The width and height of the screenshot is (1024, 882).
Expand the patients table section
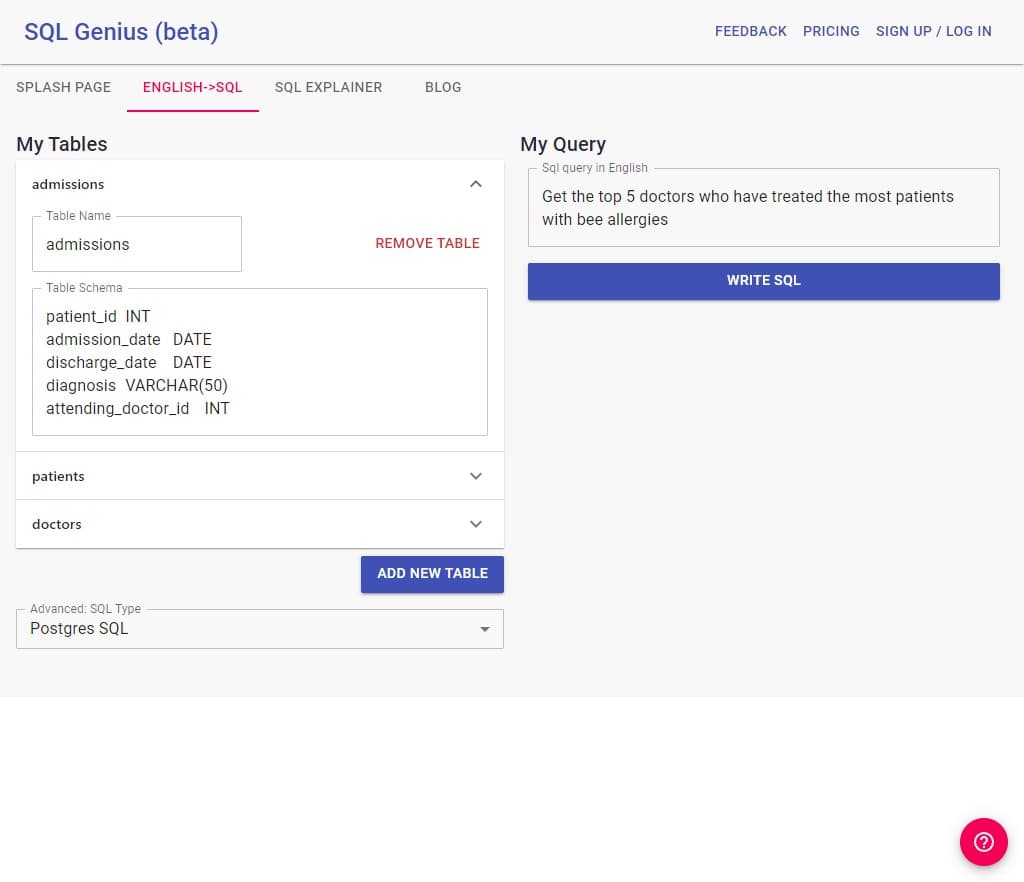pos(476,476)
